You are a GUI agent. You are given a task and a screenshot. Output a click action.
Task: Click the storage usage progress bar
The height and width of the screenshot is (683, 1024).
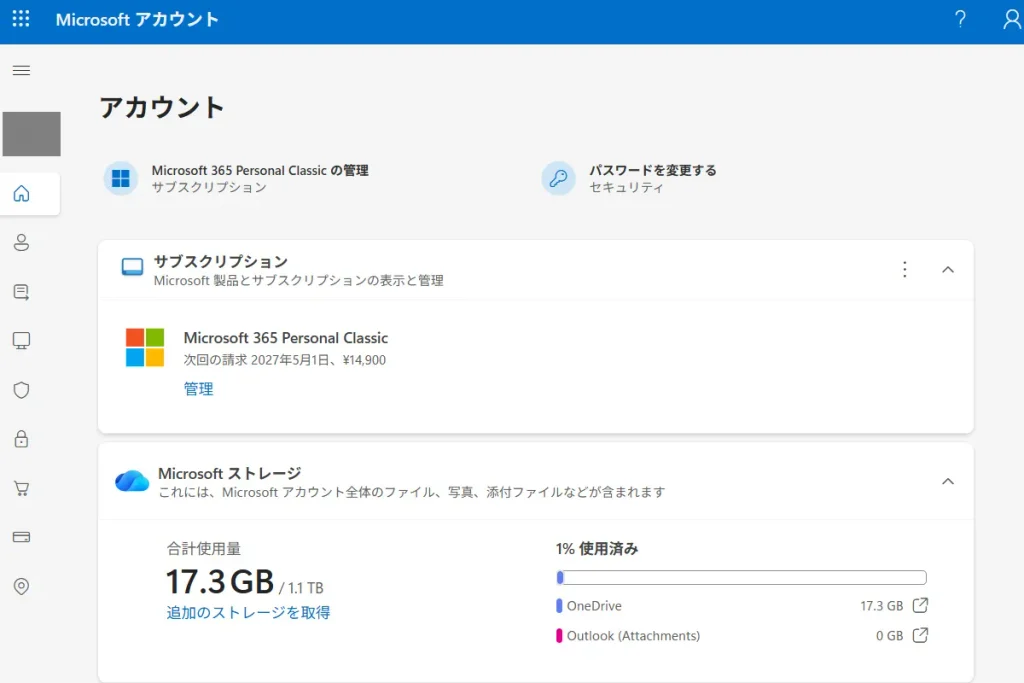pos(741,577)
